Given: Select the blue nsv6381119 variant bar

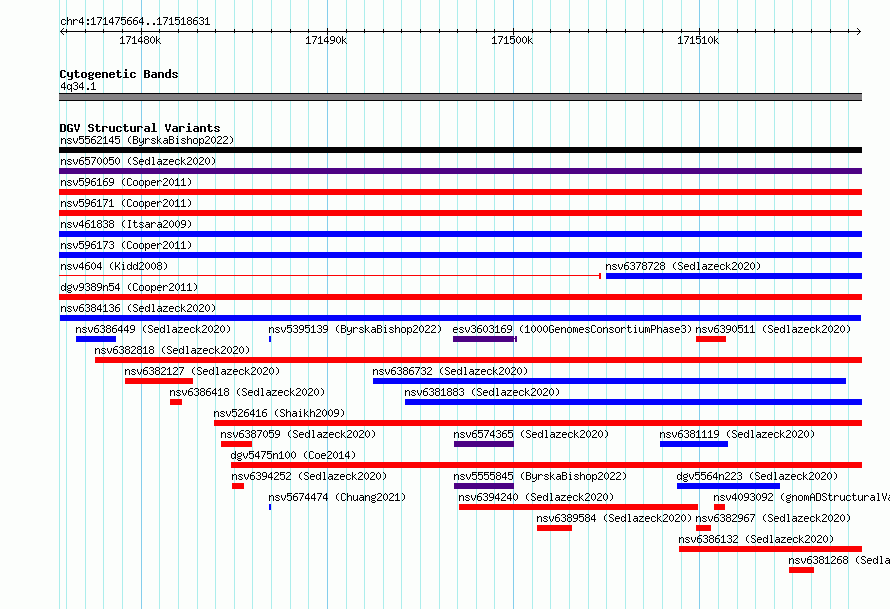Looking at the screenshot, I should pos(694,444).
